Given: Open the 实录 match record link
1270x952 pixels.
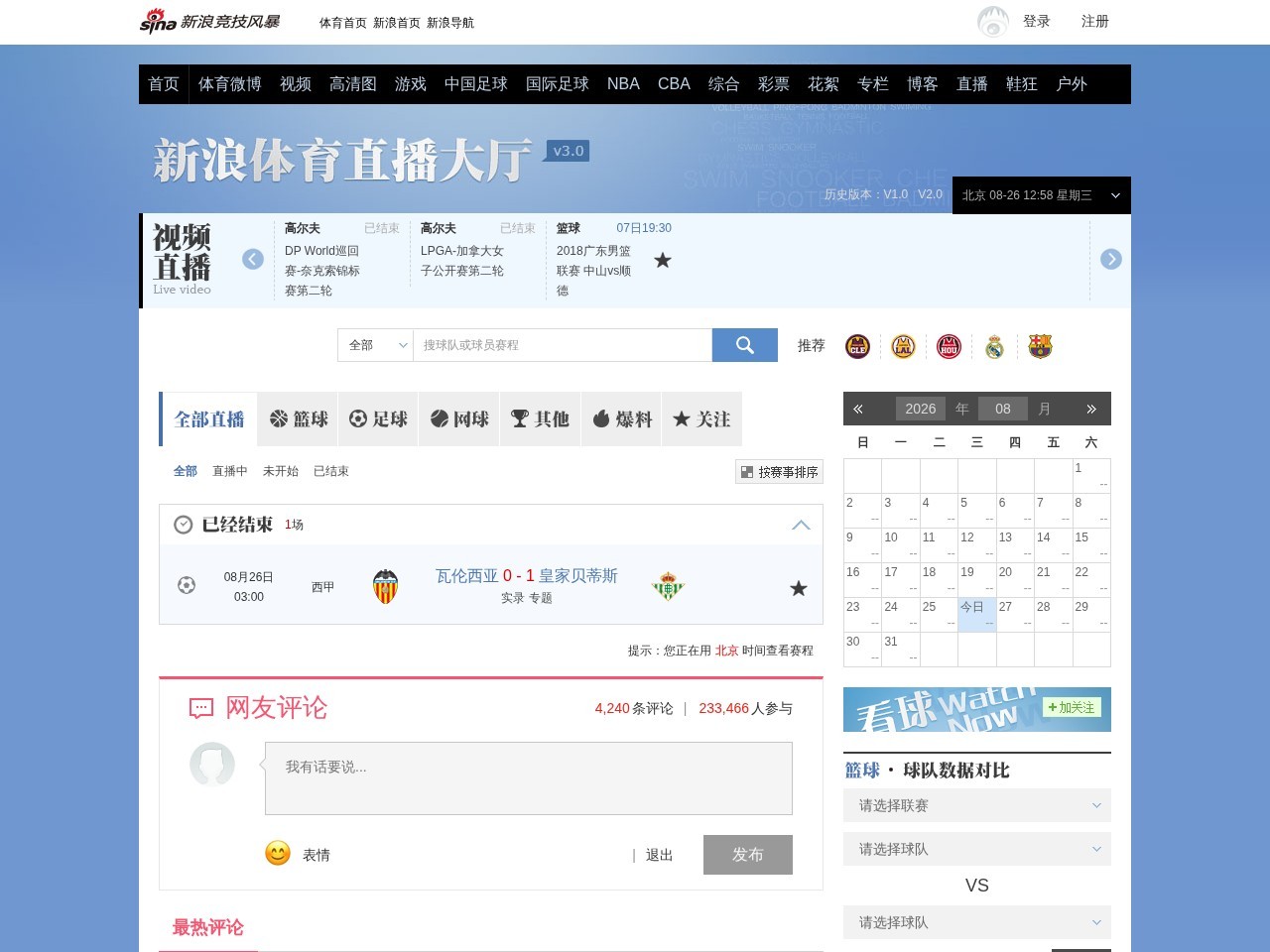Looking at the screenshot, I should pos(512,598).
